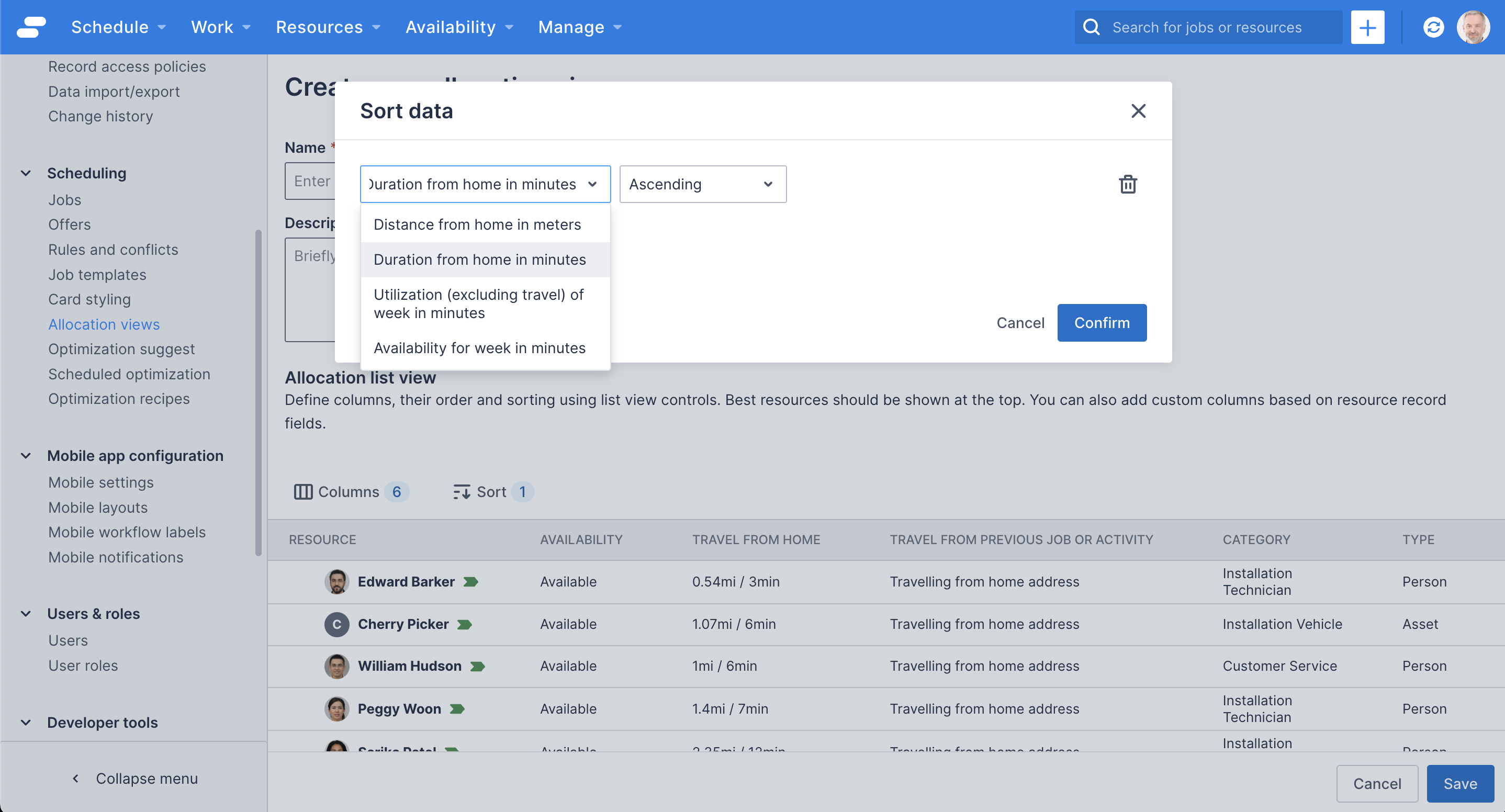This screenshot has width=1505, height=812.
Task: Click the Availability column header
Action: pyautogui.click(x=581, y=540)
